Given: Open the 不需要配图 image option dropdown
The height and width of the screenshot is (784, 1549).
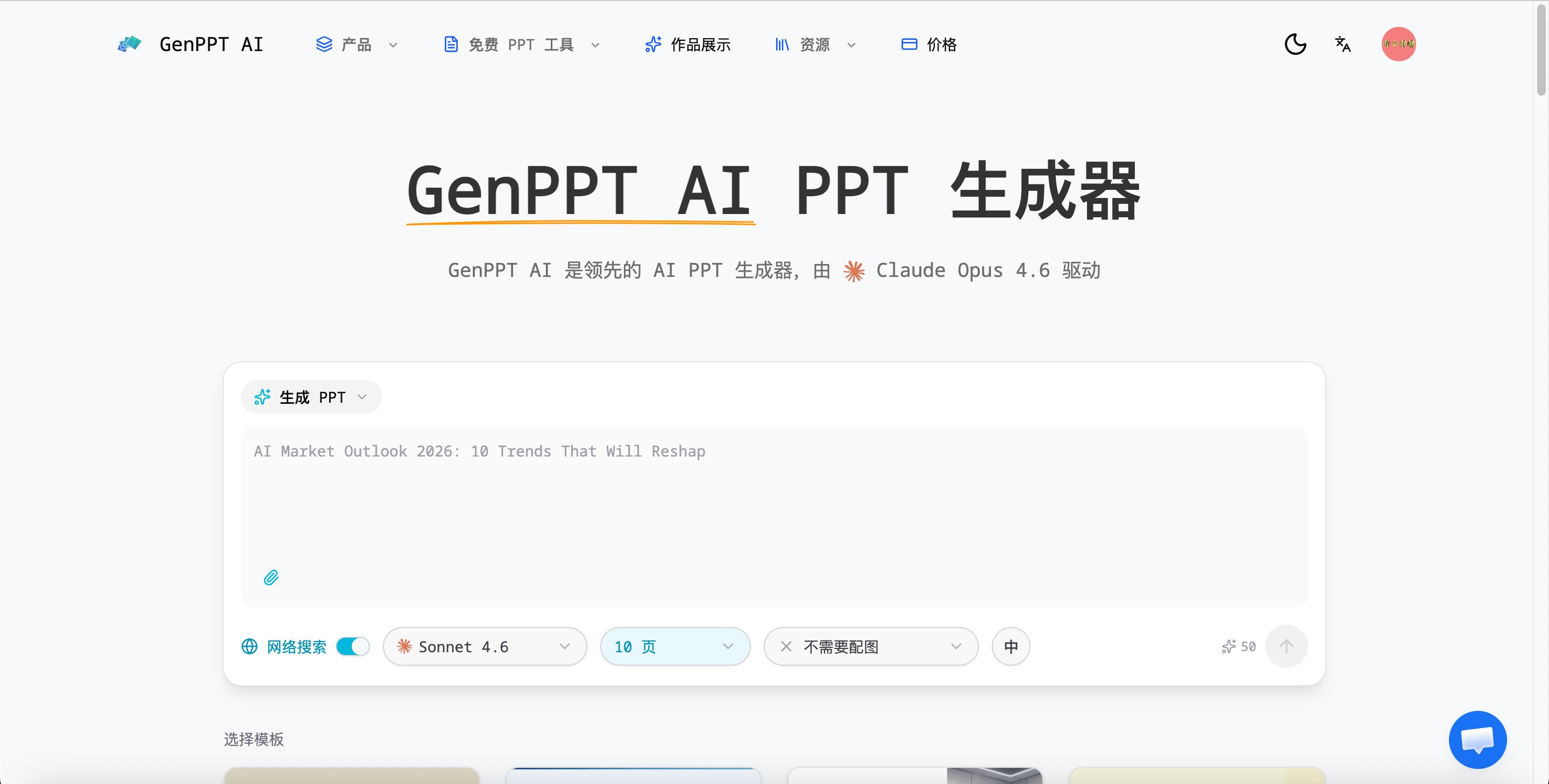Looking at the screenshot, I should (x=870, y=646).
